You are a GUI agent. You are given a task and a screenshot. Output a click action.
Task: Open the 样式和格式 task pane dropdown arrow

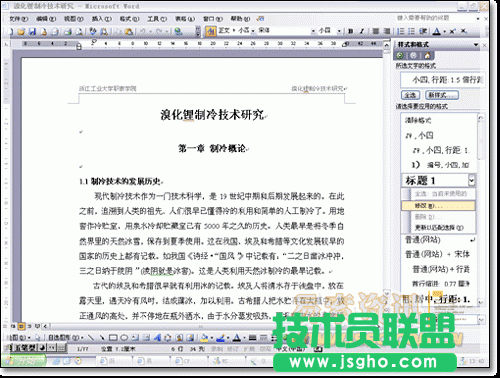pos(476,45)
